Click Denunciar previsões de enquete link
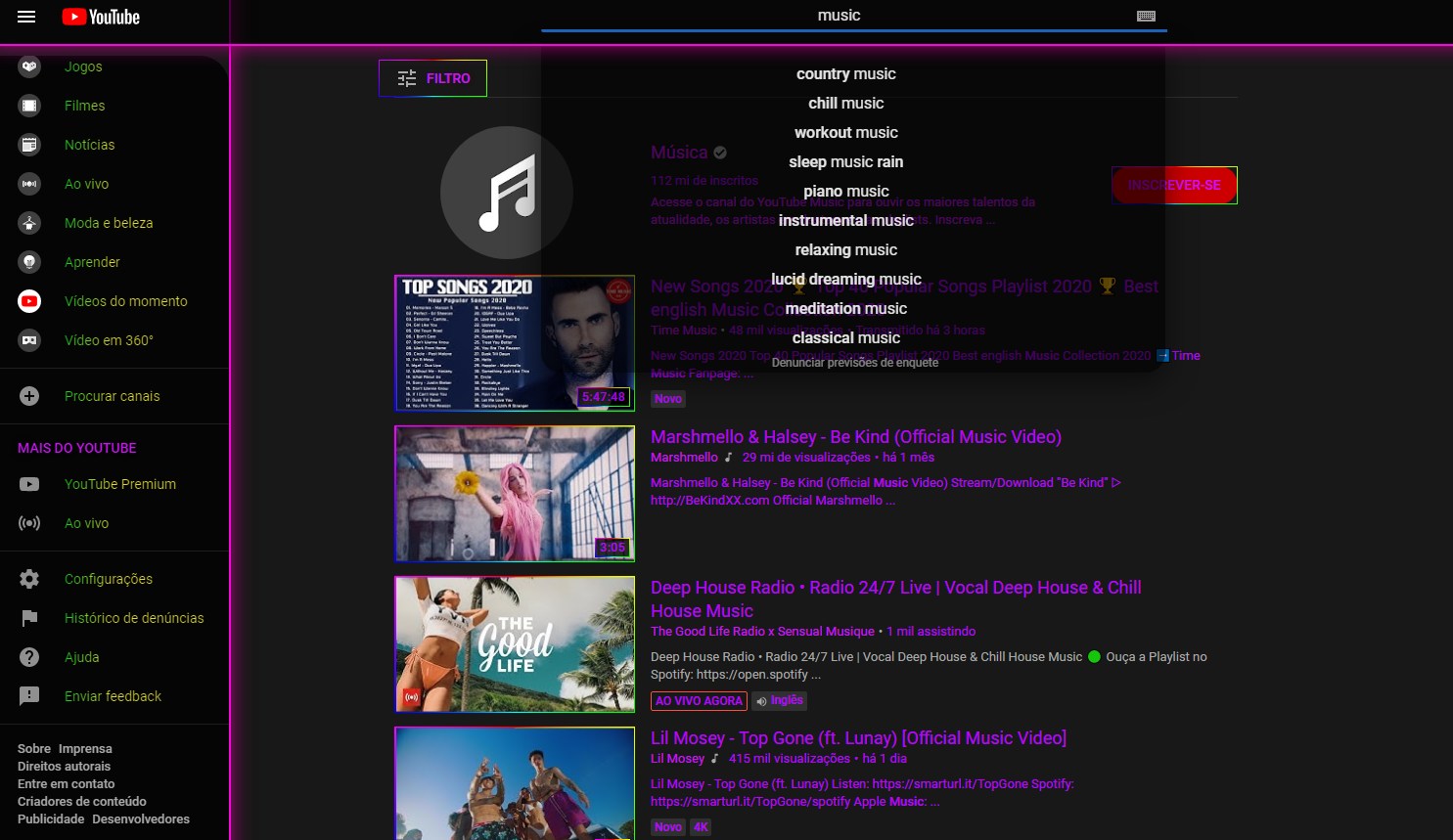1453x840 pixels. click(x=855, y=363)
